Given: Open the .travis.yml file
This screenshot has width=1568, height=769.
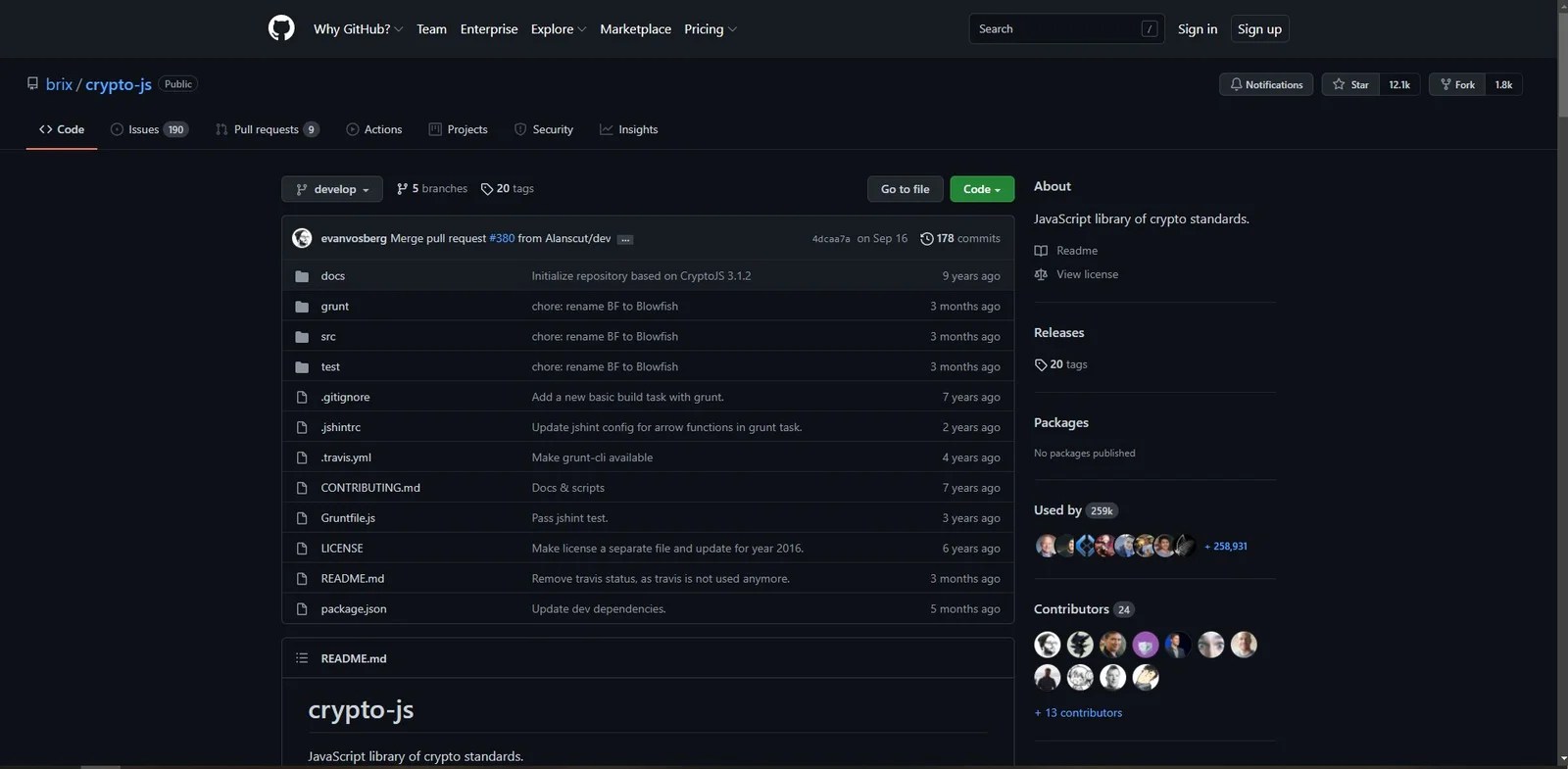Looking at the screenshot, I should point(346,457).
